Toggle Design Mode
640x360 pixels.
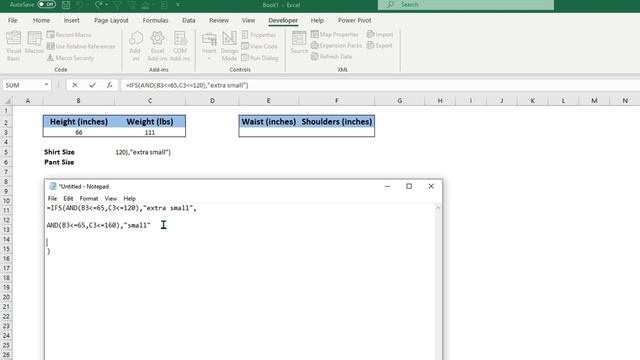(229, 46)
